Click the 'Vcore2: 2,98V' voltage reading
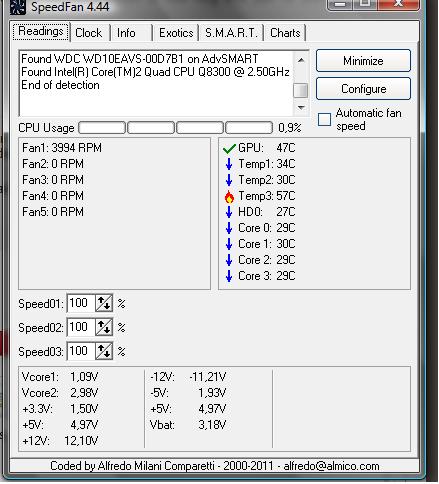This screenshot has width=439, height=484. [60, 393]
